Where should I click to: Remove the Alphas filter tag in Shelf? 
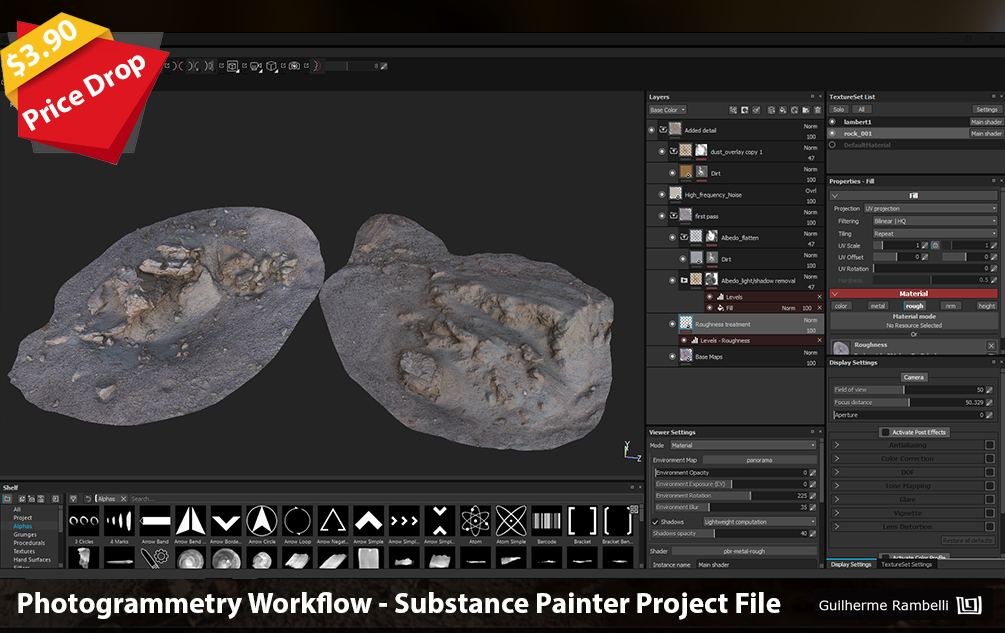(124, 498)
